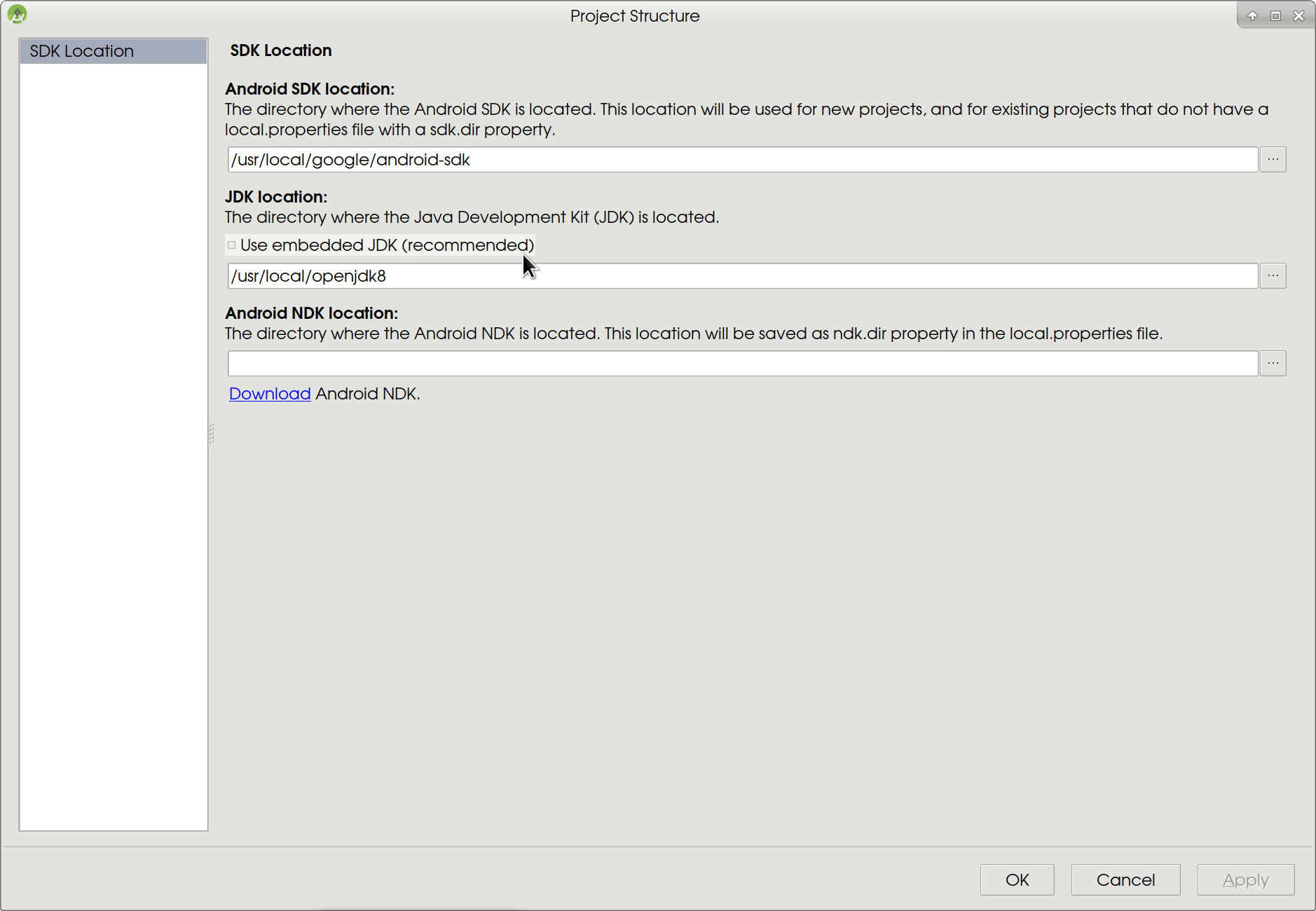
Task: Enable the Use embedded JDK checkbox
Action: tap(231, 245)
